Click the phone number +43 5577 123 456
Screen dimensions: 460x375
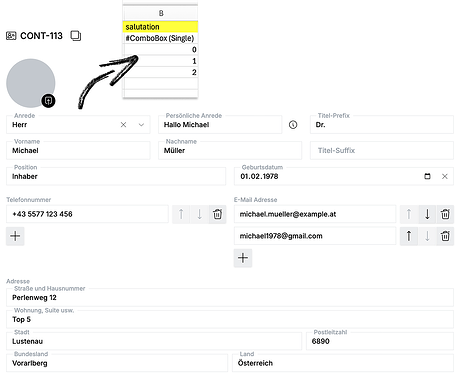coord(87,214)
